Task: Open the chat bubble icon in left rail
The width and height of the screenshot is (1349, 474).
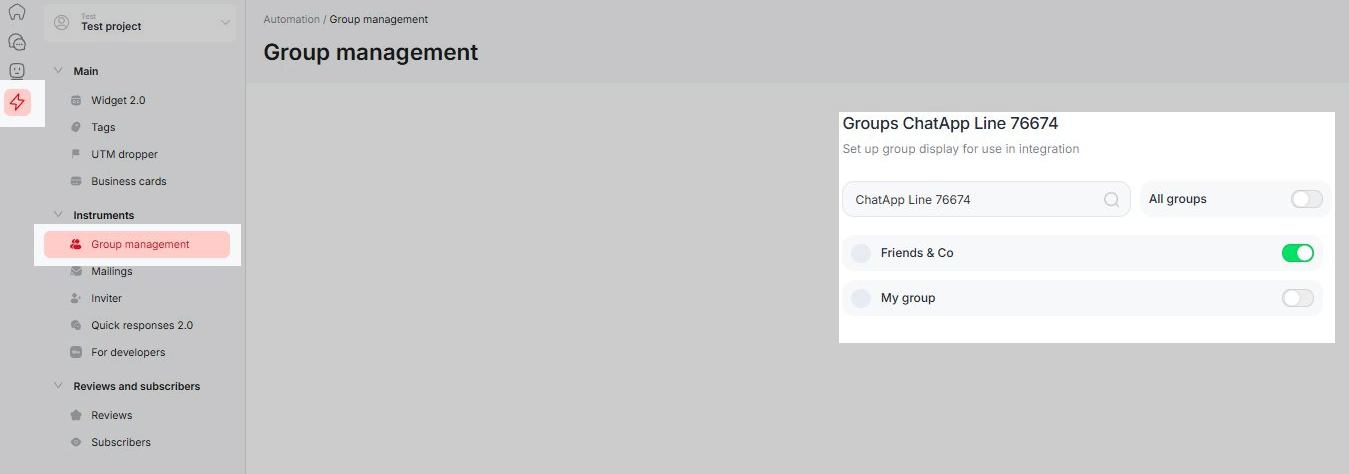Action: pos(17,42)
